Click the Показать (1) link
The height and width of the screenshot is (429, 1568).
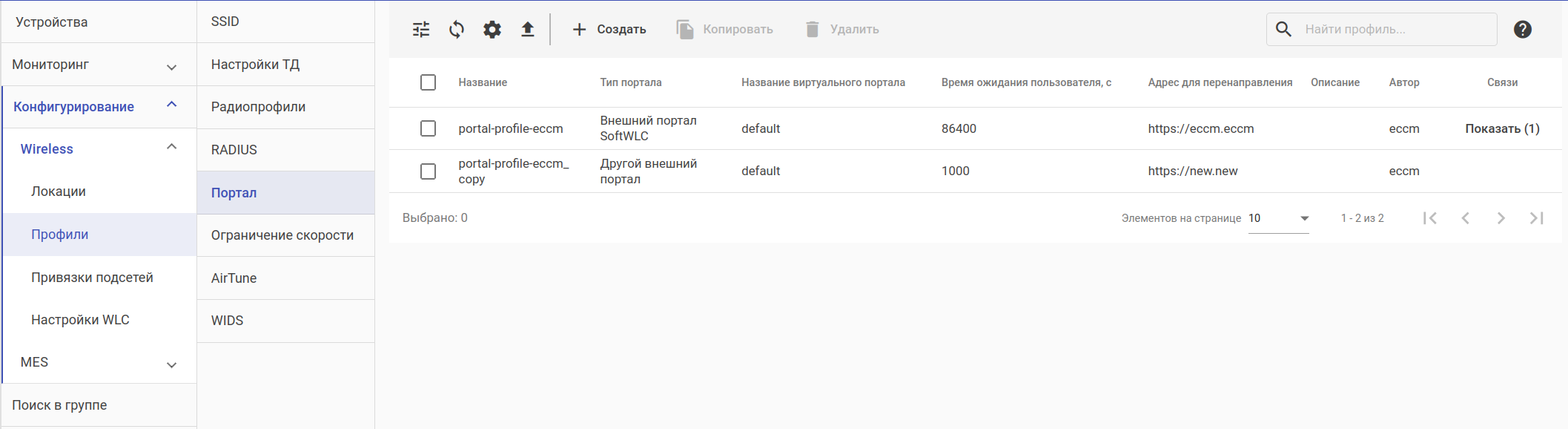1502,128
